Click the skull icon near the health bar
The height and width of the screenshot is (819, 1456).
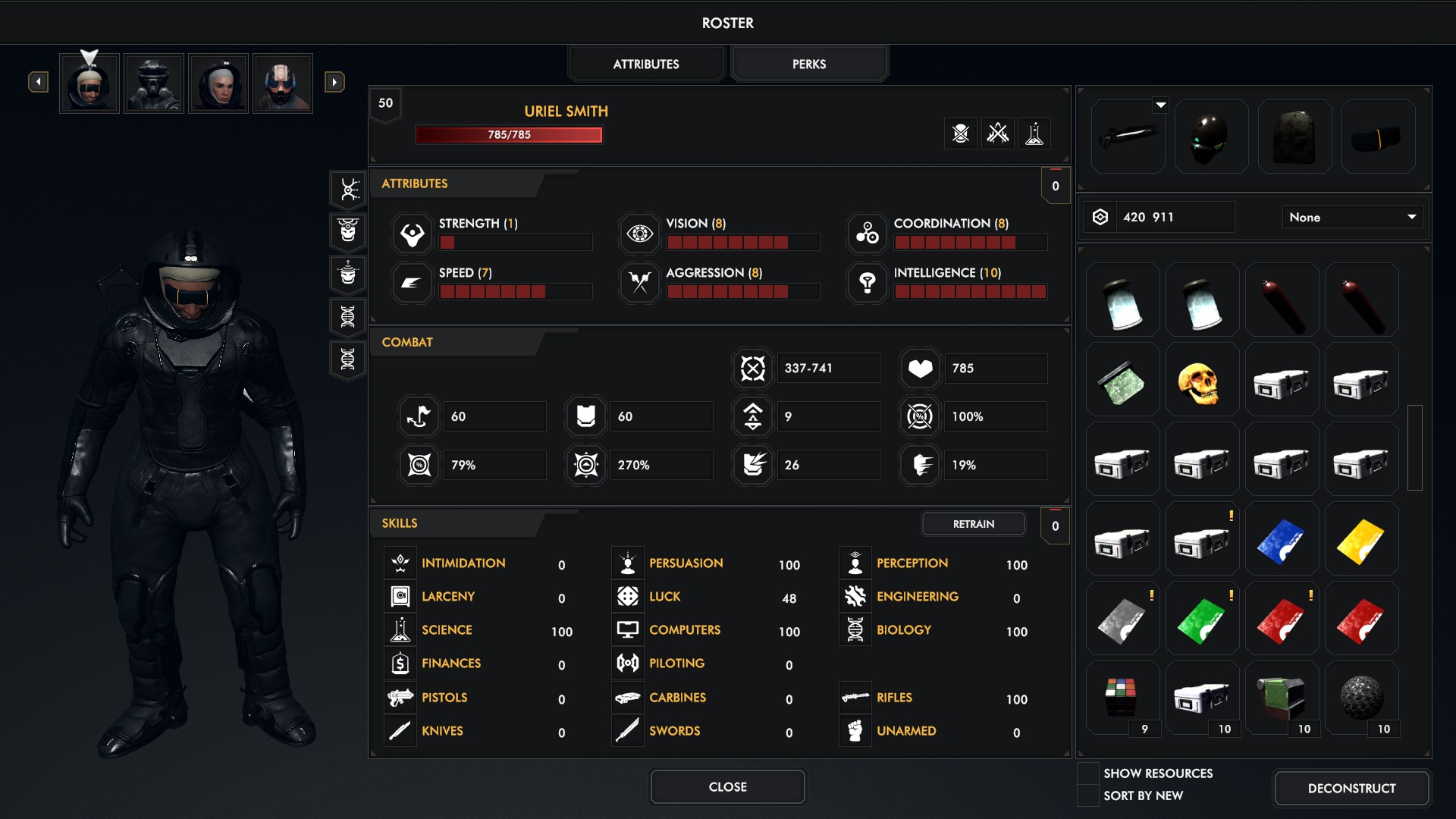tap(961, 134)
